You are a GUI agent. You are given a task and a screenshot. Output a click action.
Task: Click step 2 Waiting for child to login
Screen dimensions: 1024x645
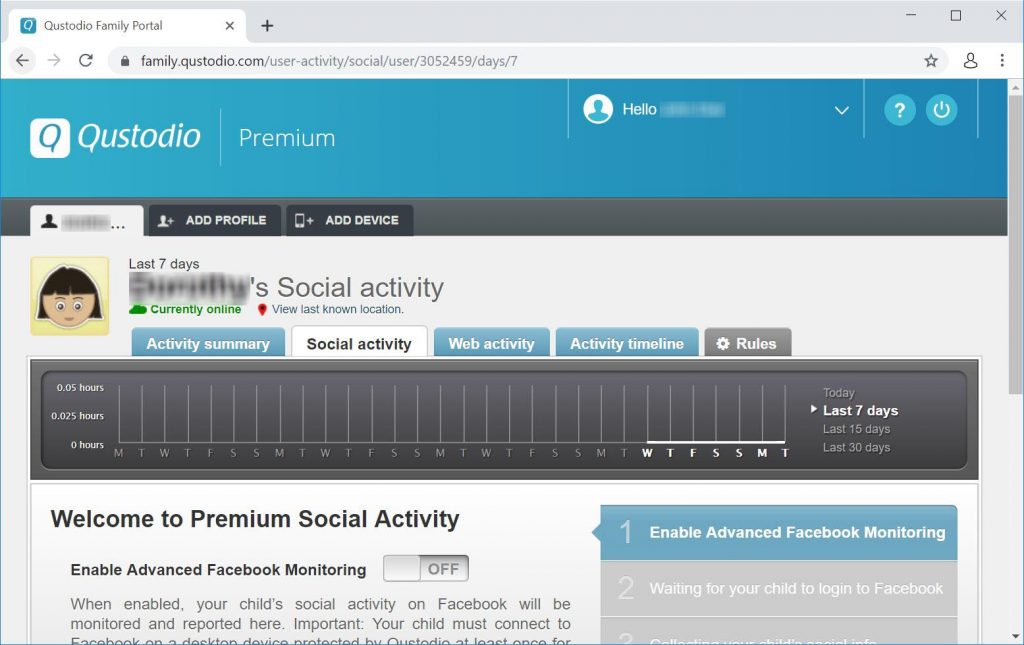tap(778, 589)
